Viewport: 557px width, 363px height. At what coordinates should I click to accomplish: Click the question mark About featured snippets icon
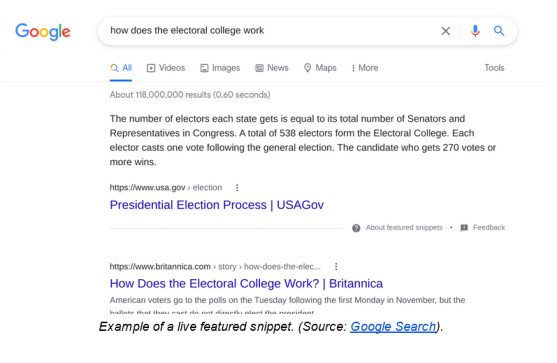coord(356,228)
